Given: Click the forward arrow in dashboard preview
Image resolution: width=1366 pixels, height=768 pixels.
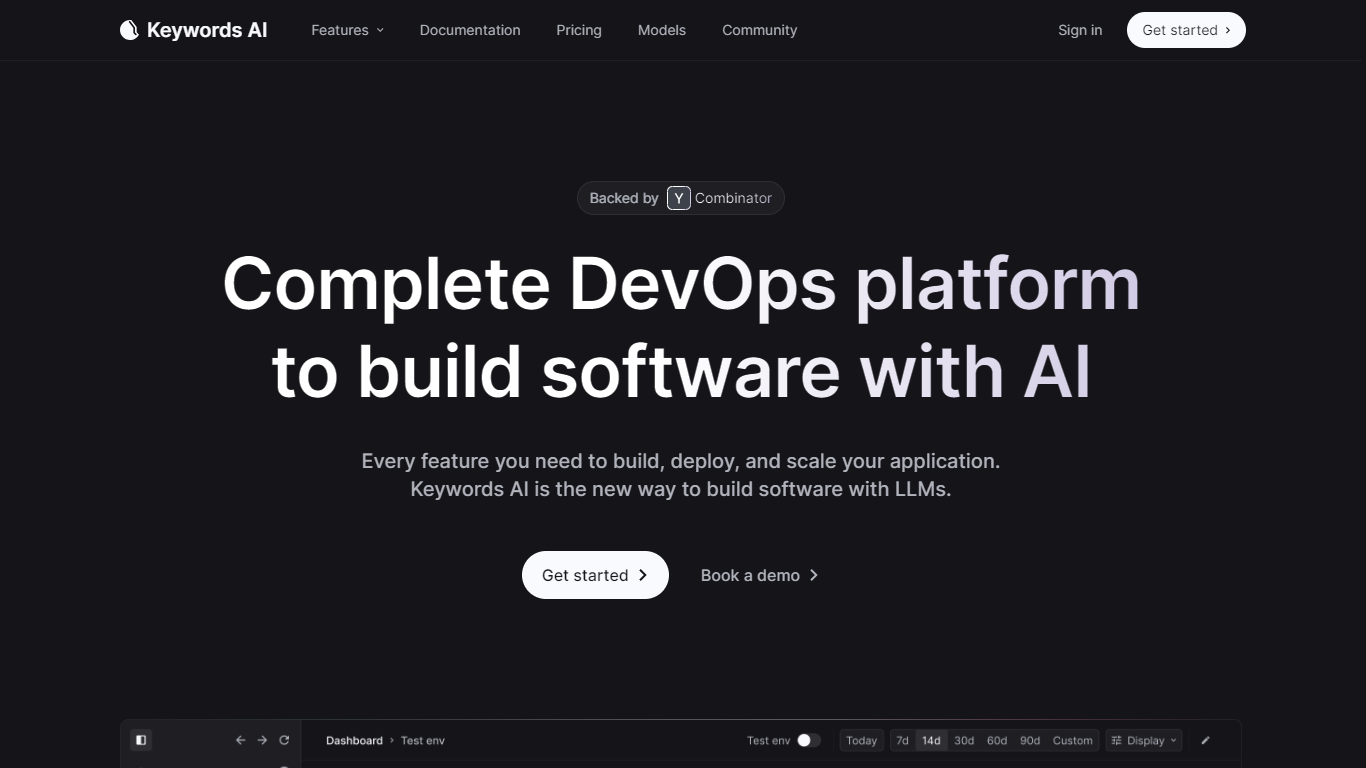Looking at the screenshot, I should [262, 740].
